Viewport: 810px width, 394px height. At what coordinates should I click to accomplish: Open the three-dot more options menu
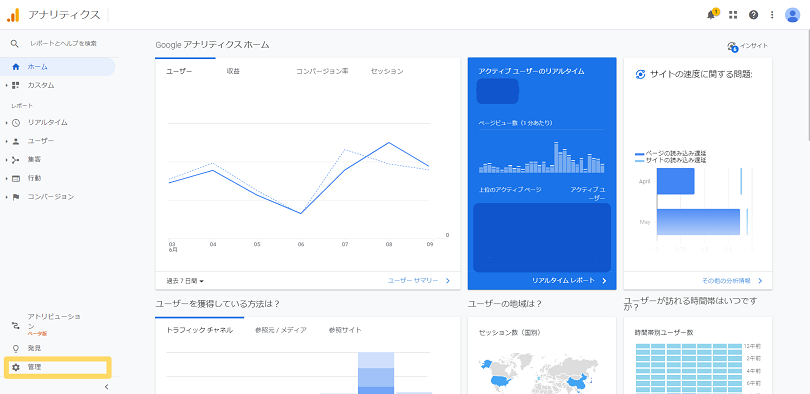(x=772, y=15)
